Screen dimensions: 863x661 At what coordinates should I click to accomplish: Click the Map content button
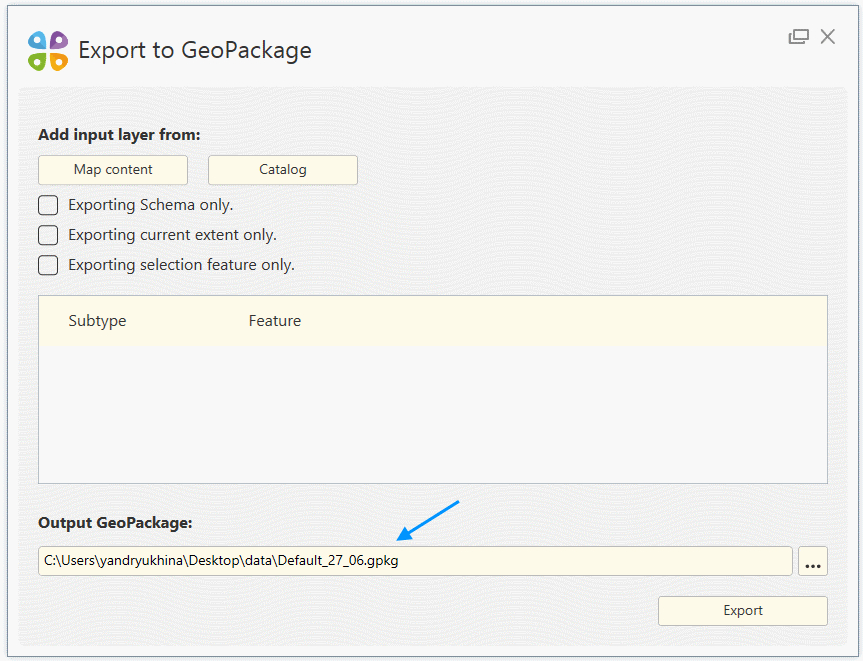click(x=113, y=170)
